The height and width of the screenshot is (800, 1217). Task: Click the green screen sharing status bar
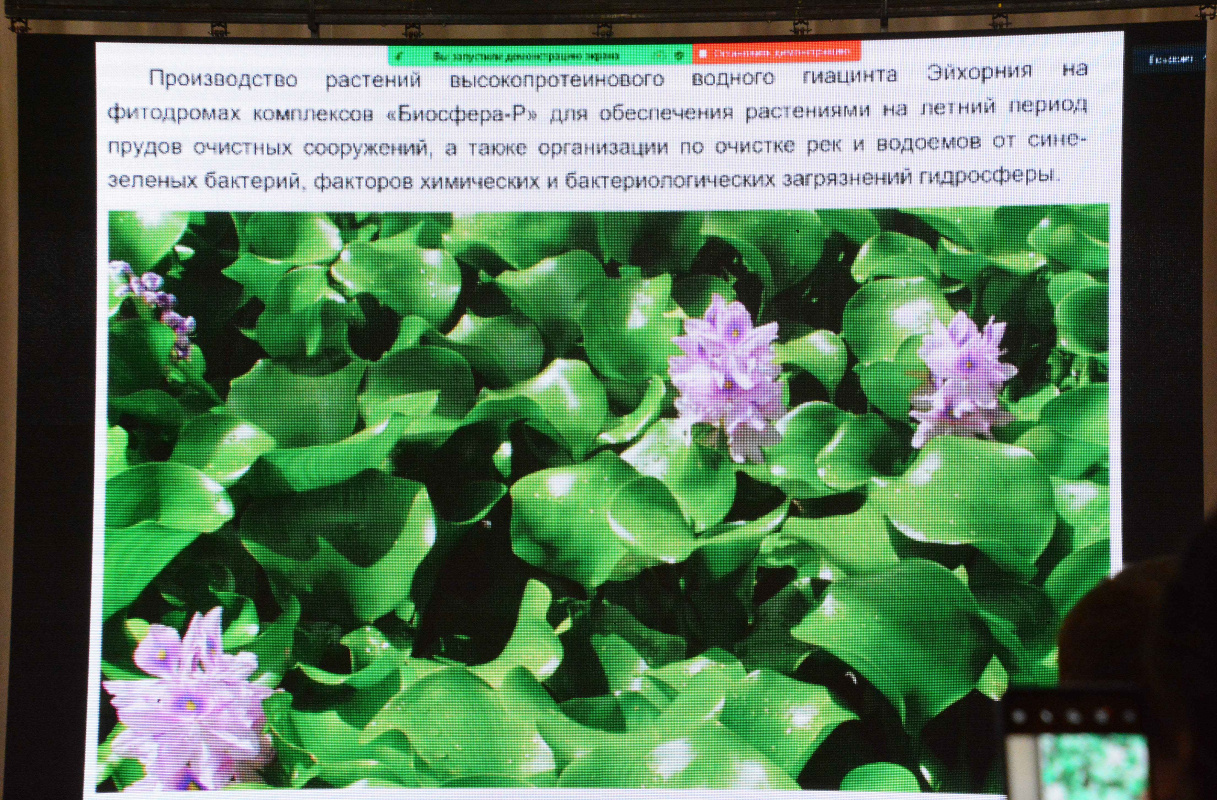530,55
